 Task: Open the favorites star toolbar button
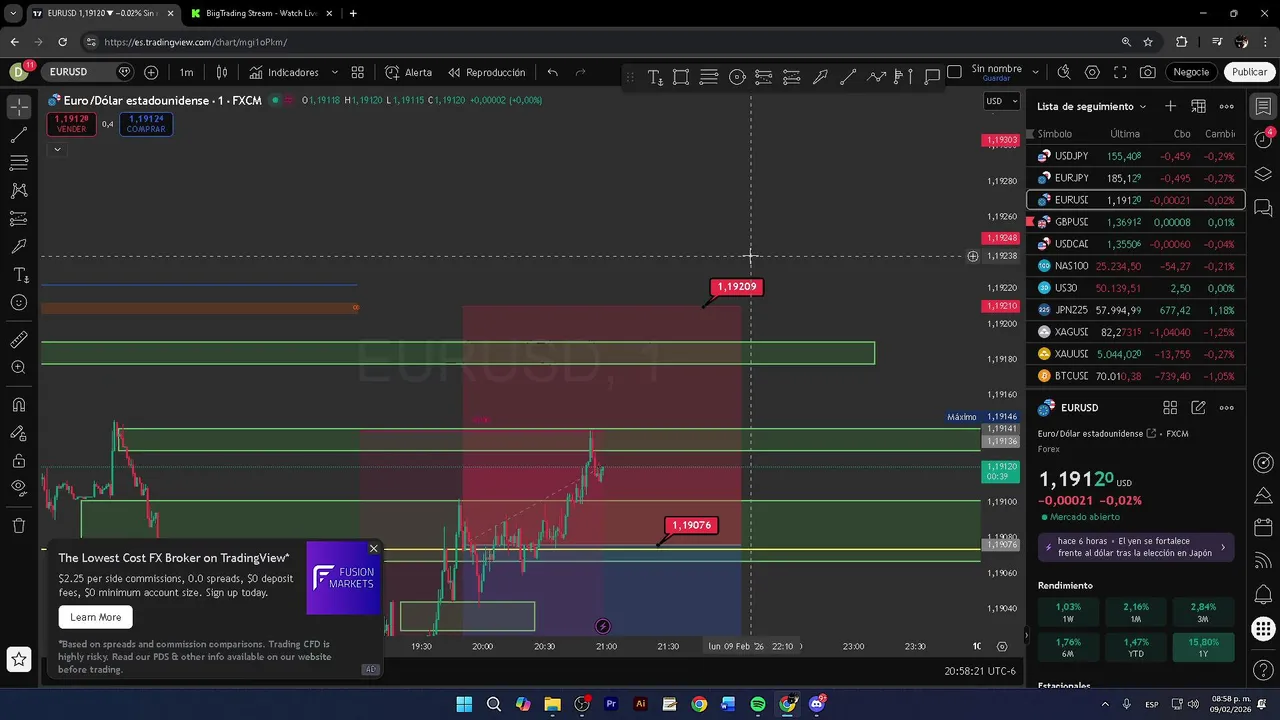19,659
